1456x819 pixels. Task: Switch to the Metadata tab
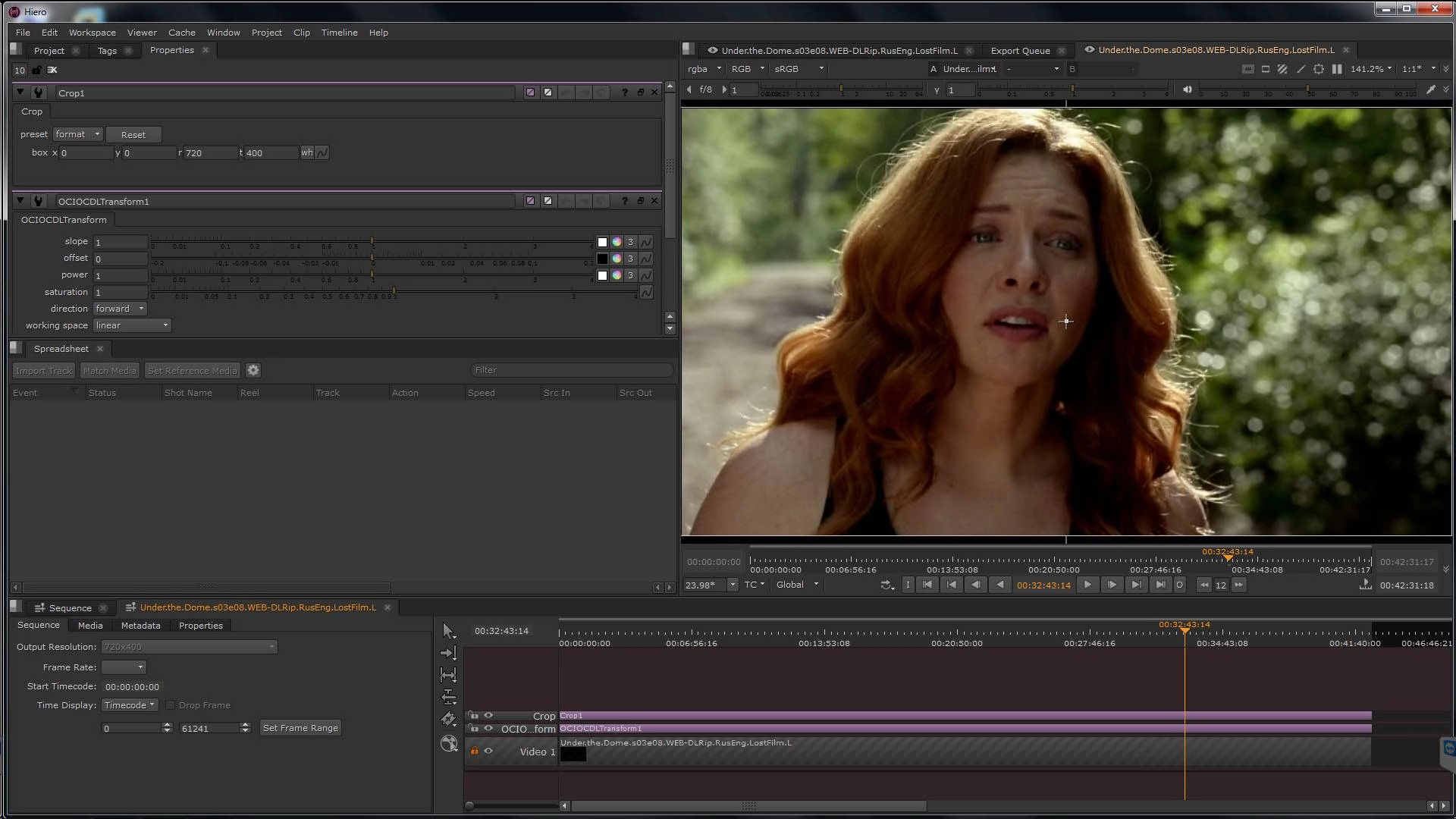coord(140,626)
